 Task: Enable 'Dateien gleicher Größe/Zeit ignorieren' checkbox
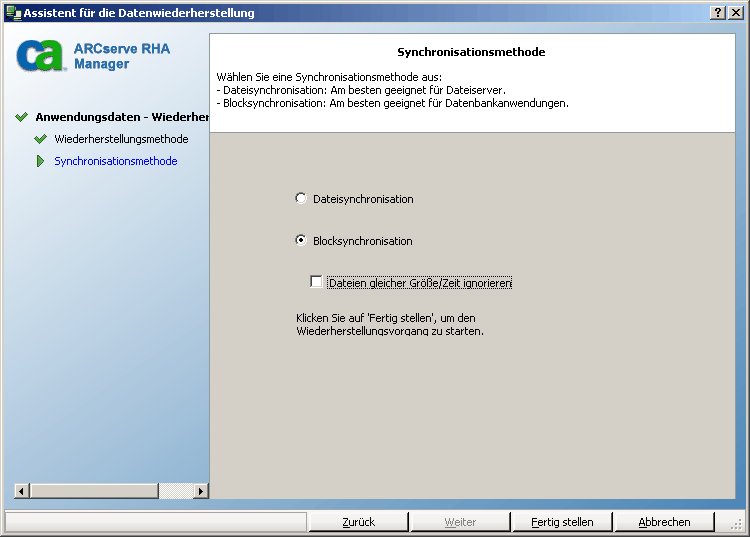tap(316, 282)
